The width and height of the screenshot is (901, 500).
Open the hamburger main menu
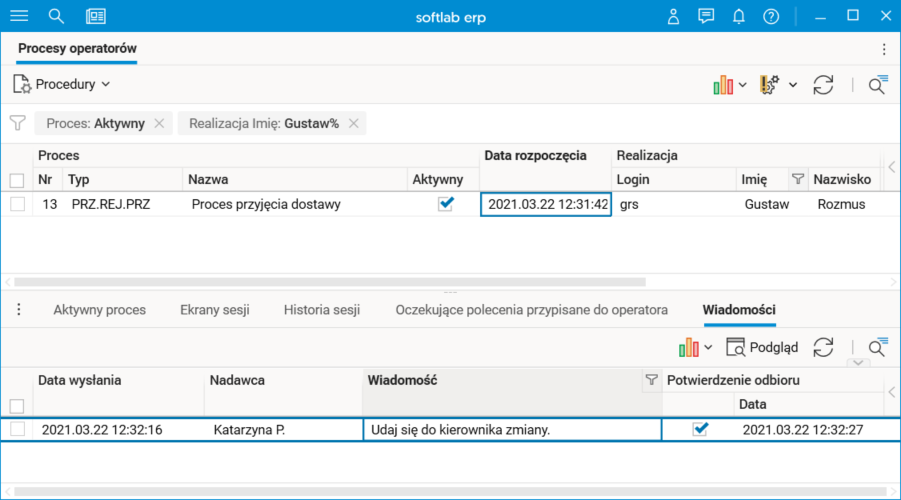(19, 16)
